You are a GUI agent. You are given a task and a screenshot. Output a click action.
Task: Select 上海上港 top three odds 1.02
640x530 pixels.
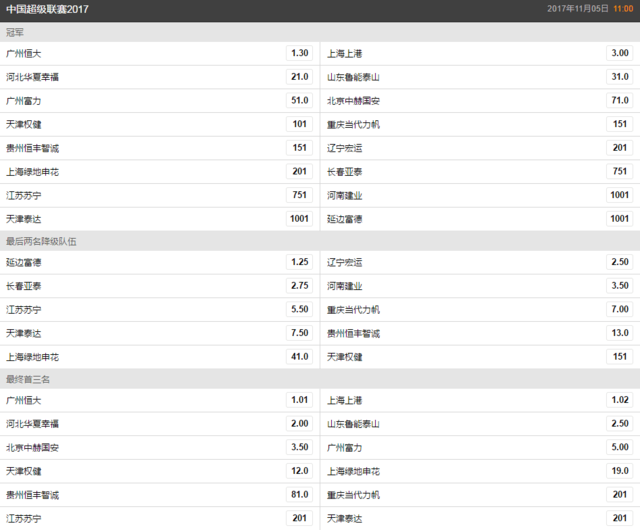click(x=620, y=400)
